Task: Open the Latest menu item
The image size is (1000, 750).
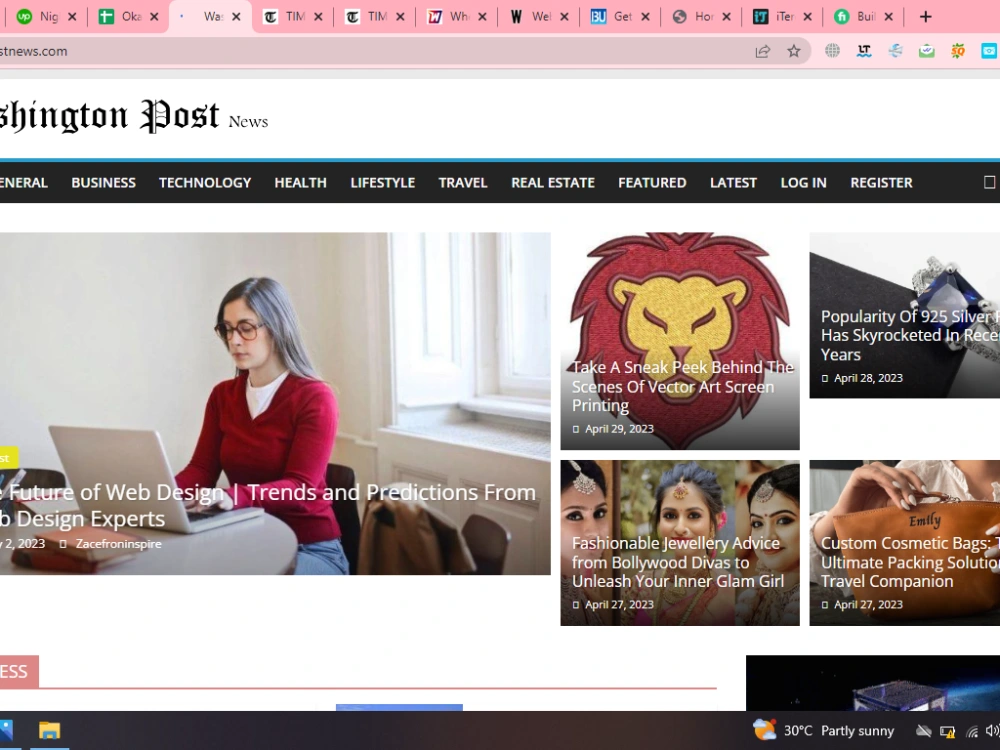Action: [733, 182]
